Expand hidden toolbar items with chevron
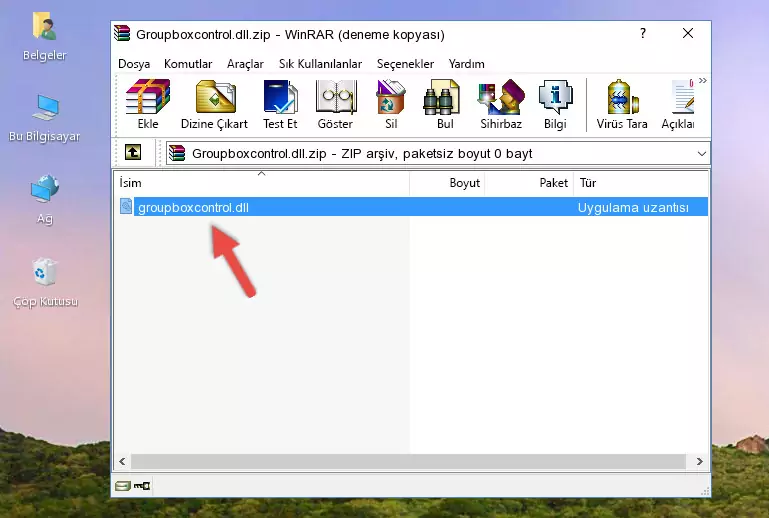 pyautogui.click(x=703, y=81)
